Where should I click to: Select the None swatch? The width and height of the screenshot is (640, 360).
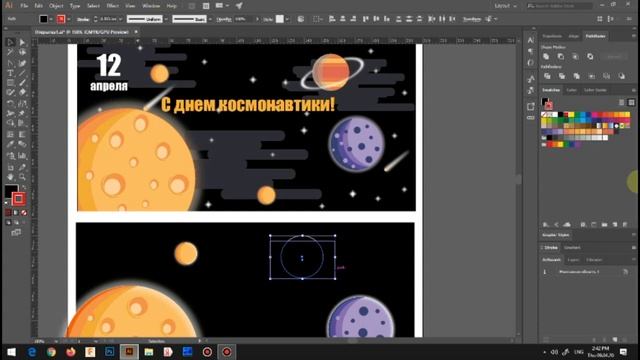tap(544, 115)
